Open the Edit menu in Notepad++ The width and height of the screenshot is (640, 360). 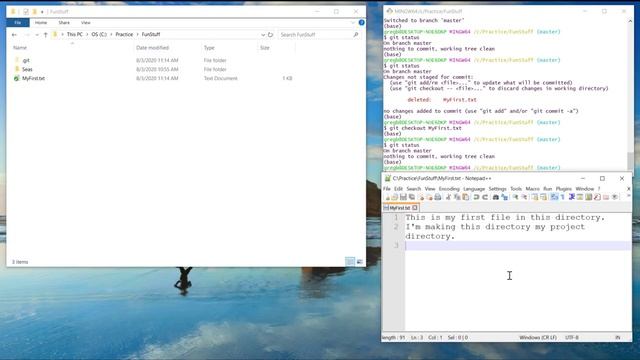coord(398,189)
